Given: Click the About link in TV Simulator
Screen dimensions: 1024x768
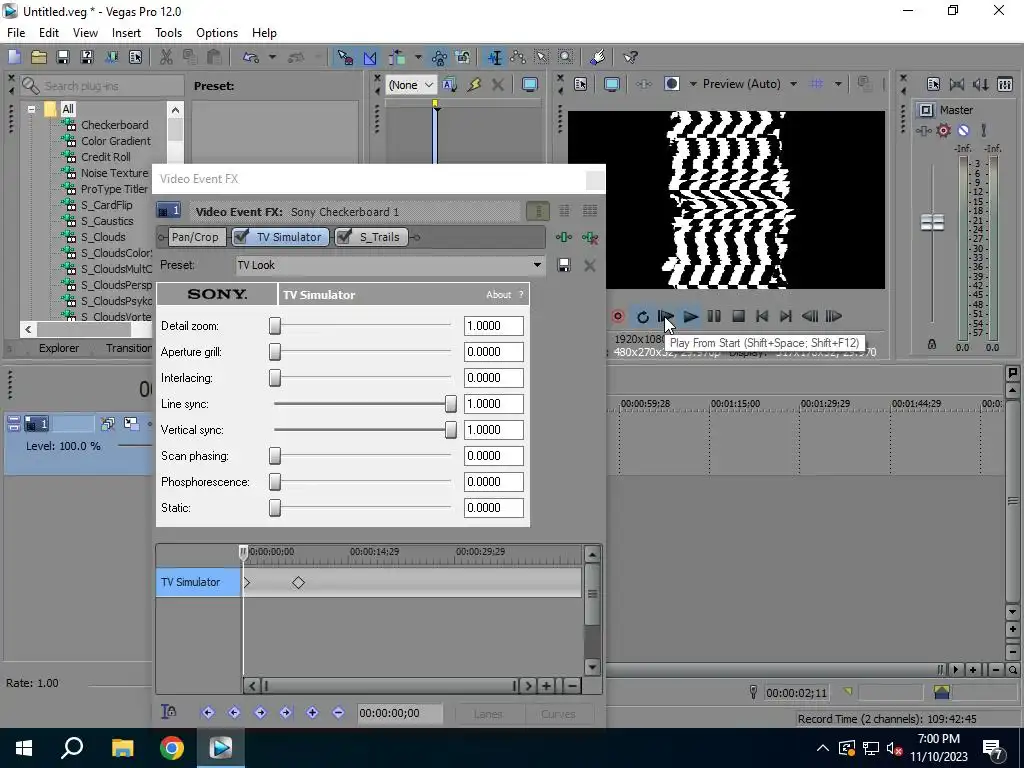Looking at the screenshot, I should point(498,295).
